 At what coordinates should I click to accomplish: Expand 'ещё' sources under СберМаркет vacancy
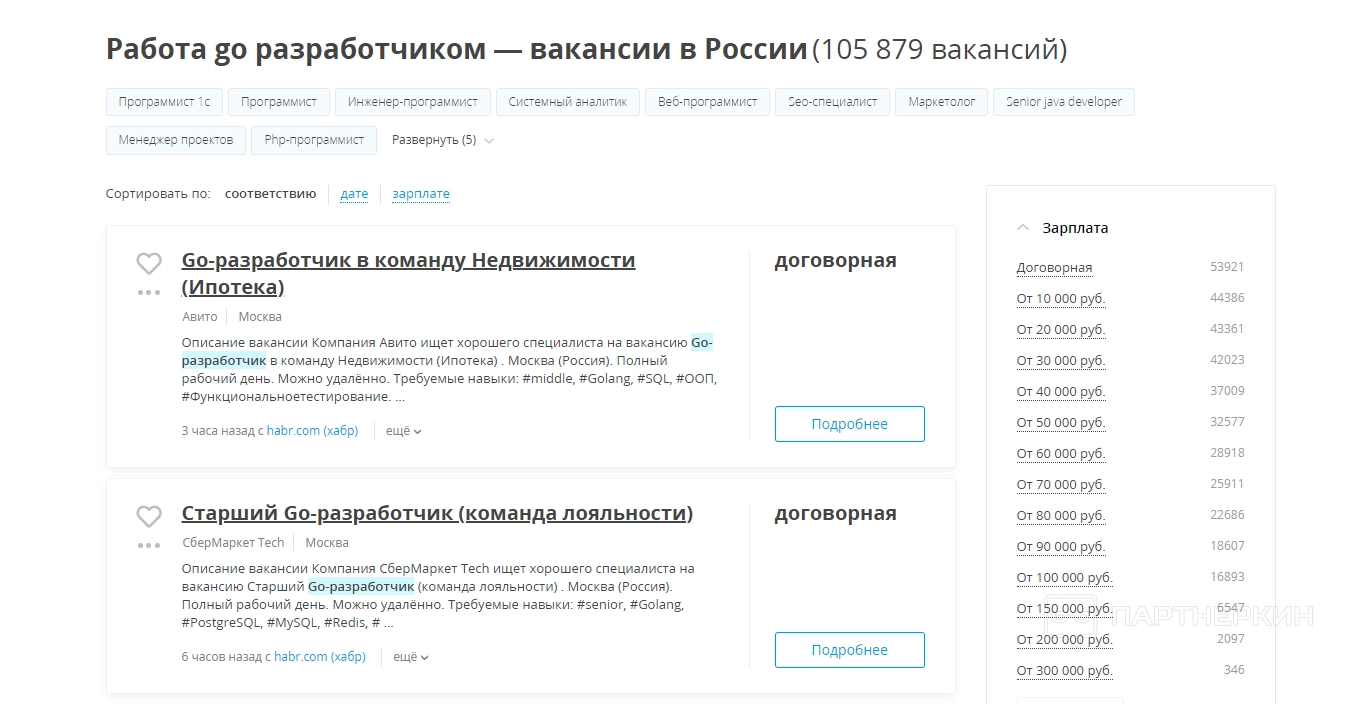[410, 657]
